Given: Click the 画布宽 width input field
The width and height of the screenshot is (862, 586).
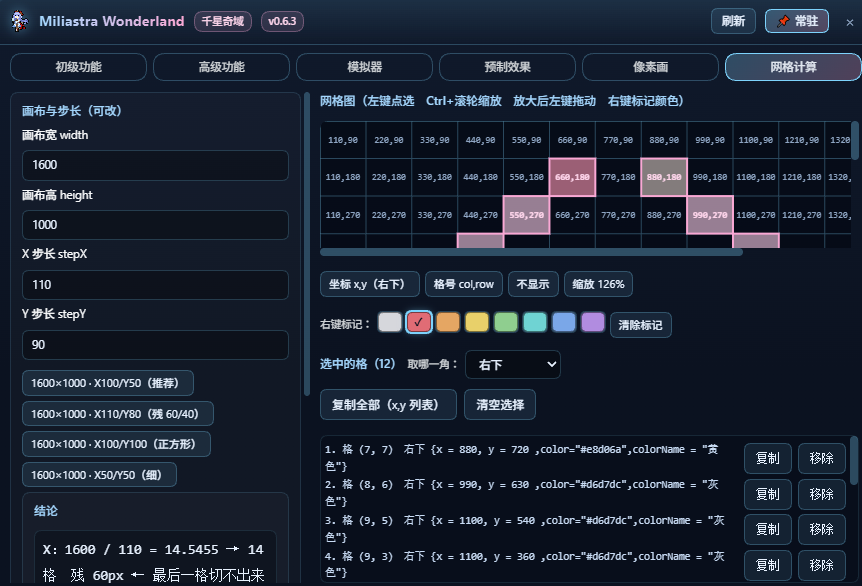Looking at the screenshot, I should click(155, 165).
